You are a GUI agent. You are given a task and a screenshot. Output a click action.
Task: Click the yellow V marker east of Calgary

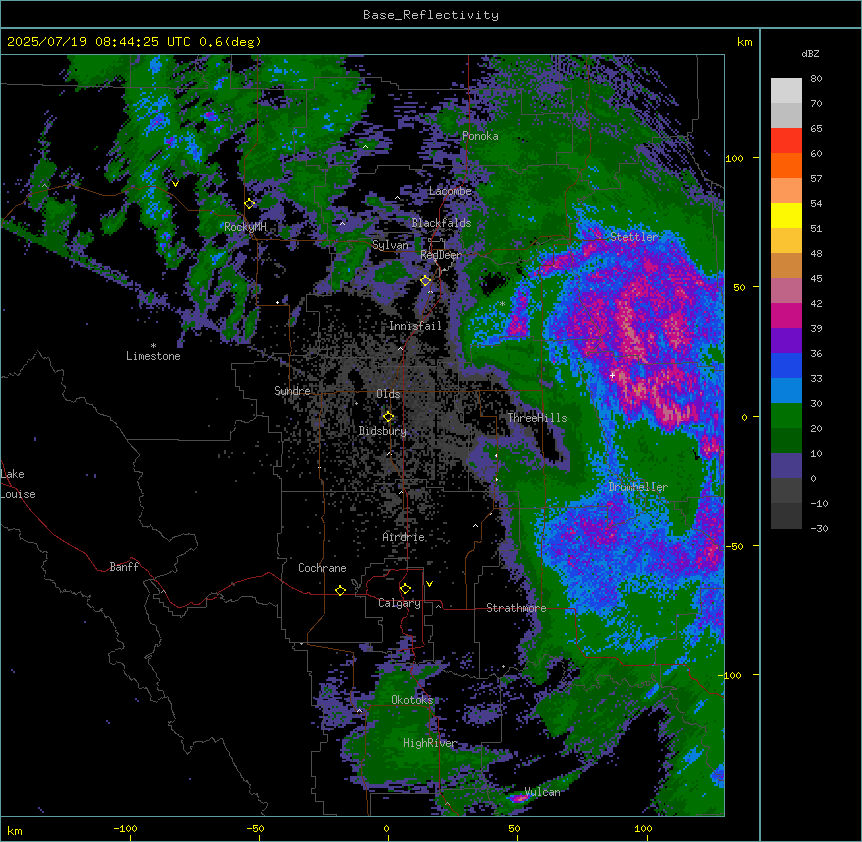click(429, 584)
